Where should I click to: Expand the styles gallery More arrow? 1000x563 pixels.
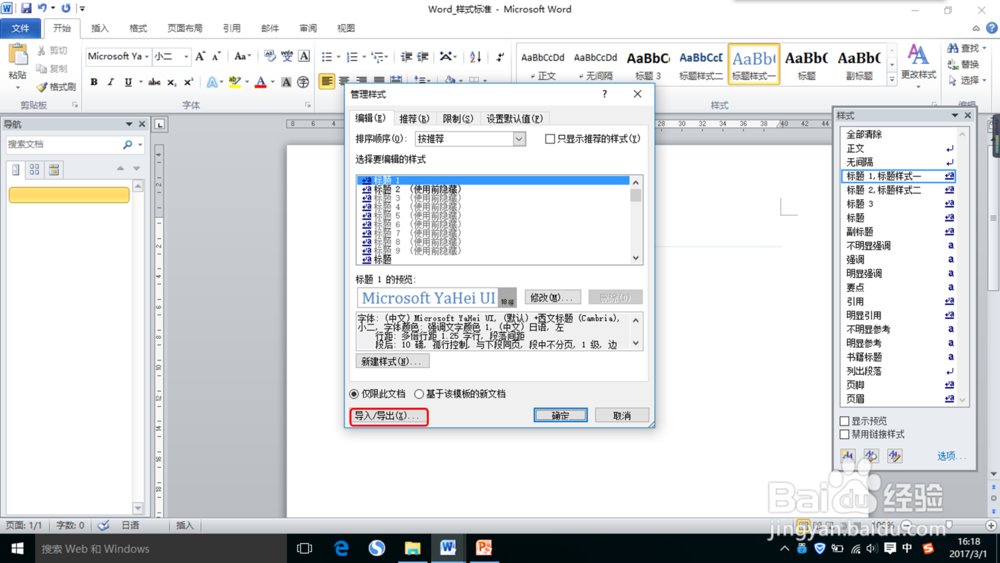[x=892, y=80]
